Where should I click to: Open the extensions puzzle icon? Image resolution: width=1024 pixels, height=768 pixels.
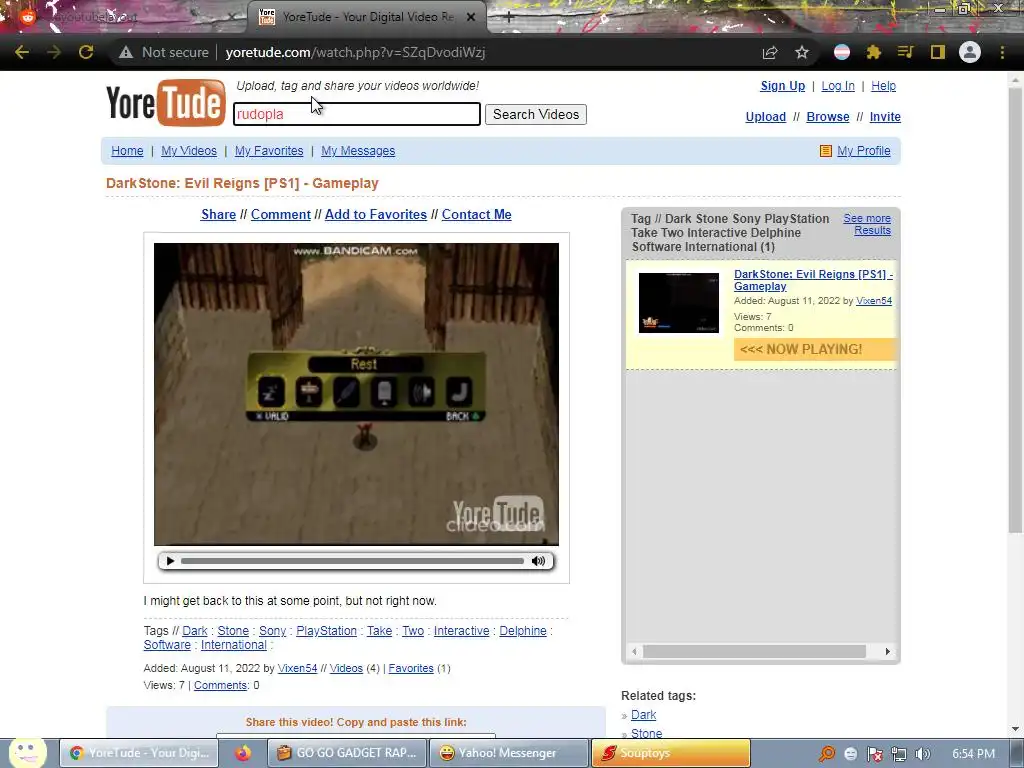(874, 52)
